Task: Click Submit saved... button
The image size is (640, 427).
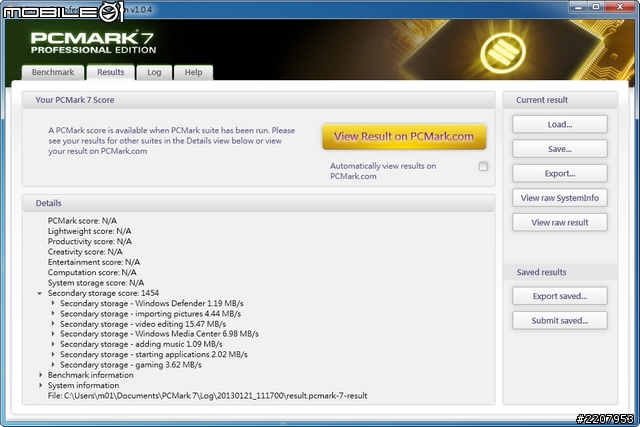Action: click(x=560, y=320)
